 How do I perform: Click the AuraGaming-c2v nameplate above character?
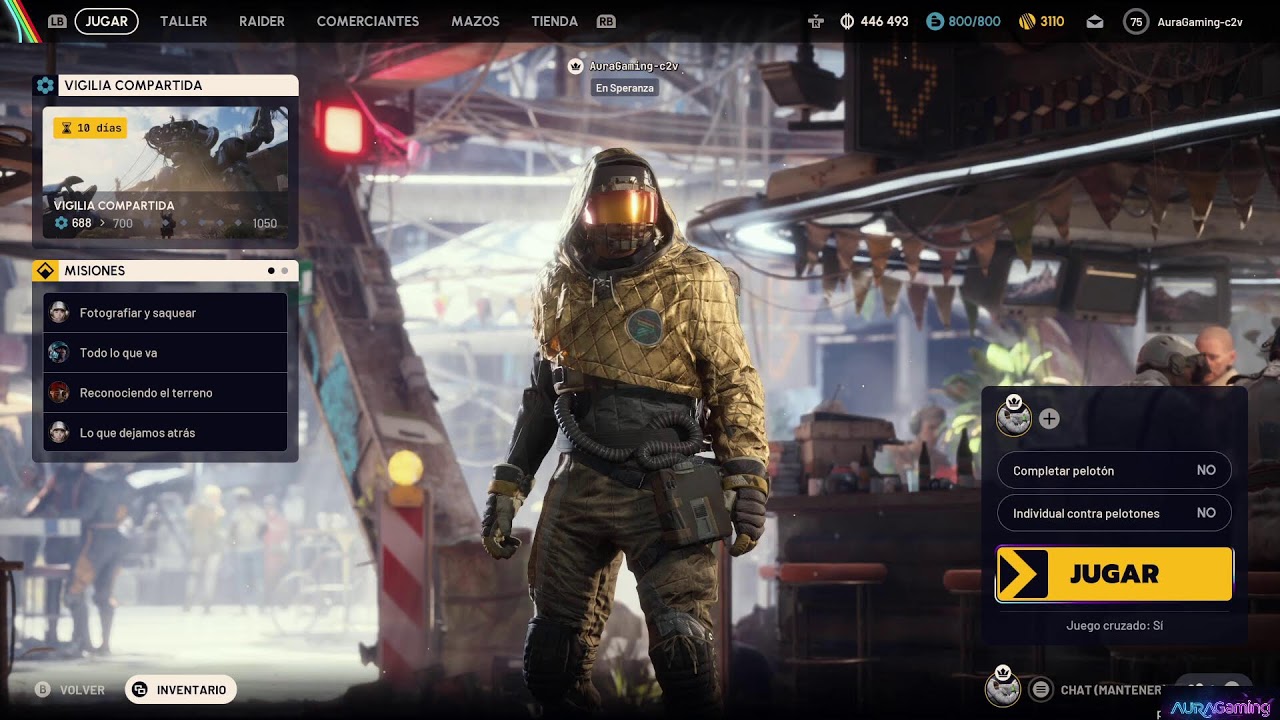(634, 66)
